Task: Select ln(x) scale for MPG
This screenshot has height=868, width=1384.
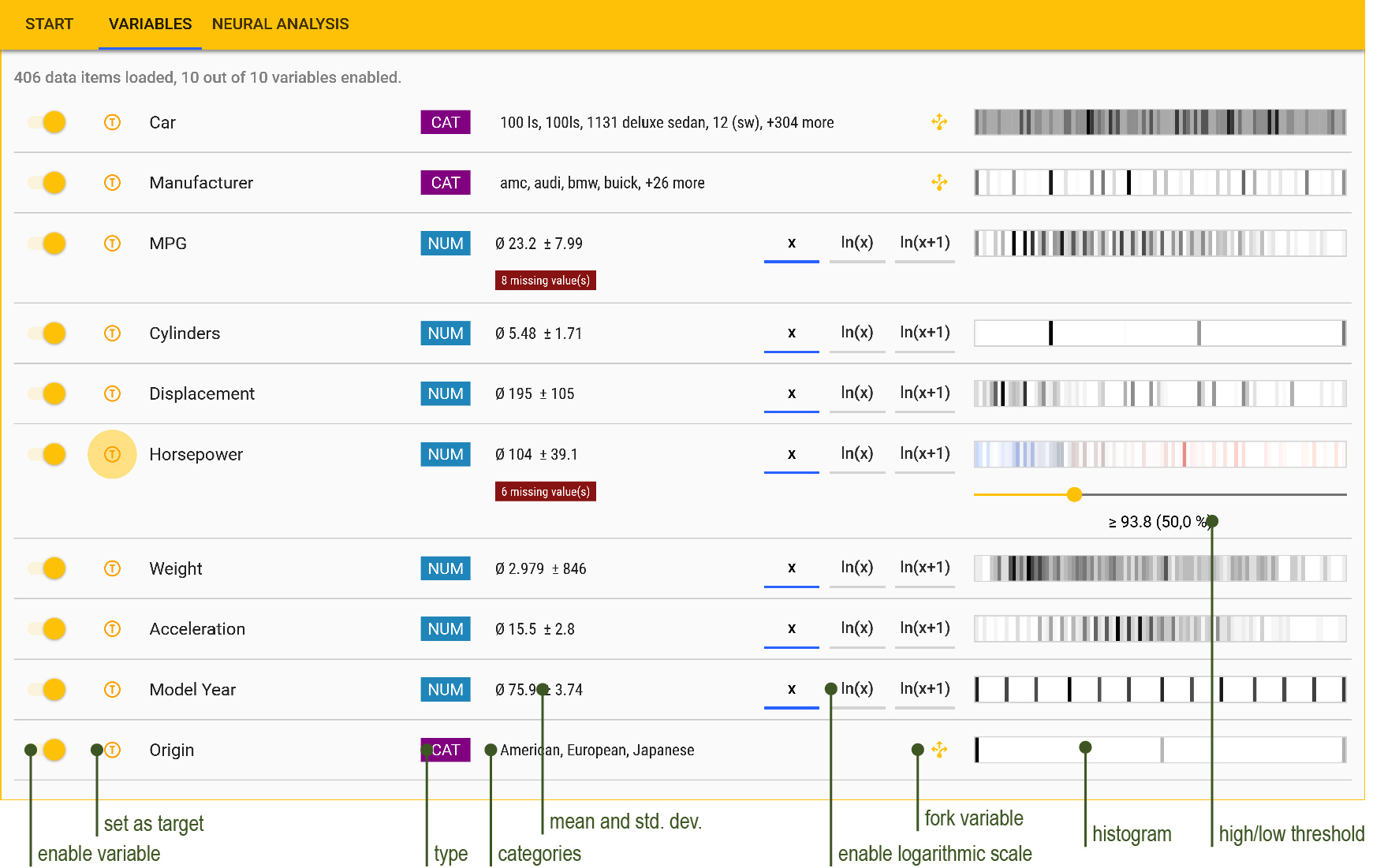Action: [857, 243]
